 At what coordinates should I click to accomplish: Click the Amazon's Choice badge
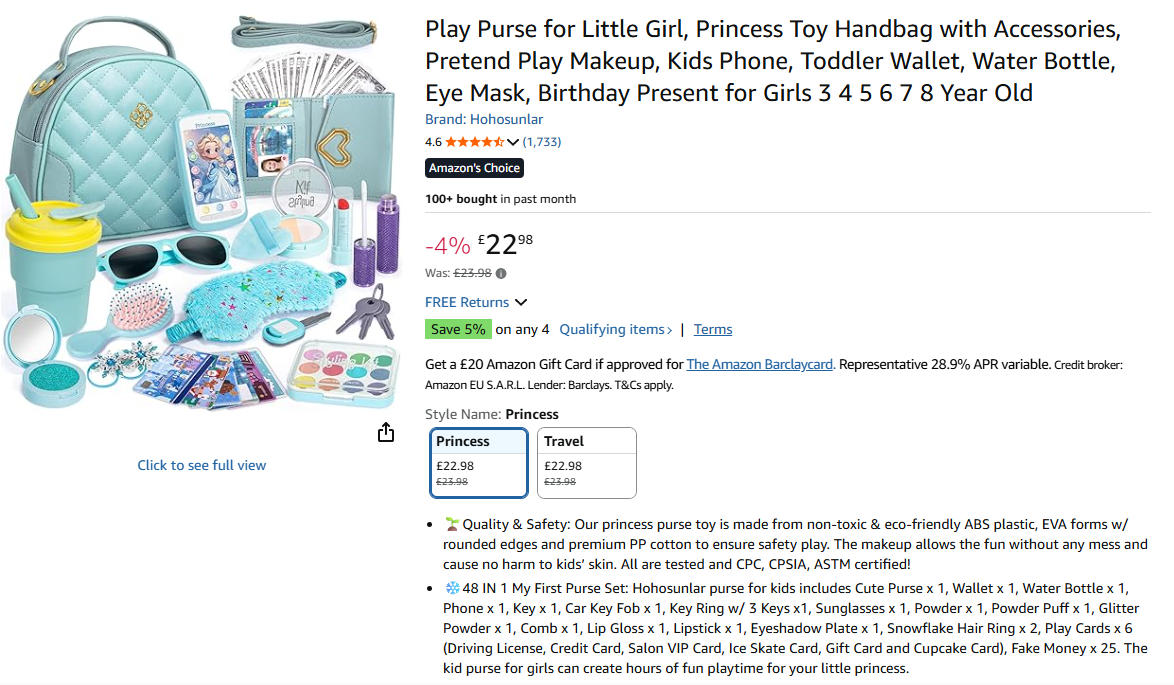[474, 168]
